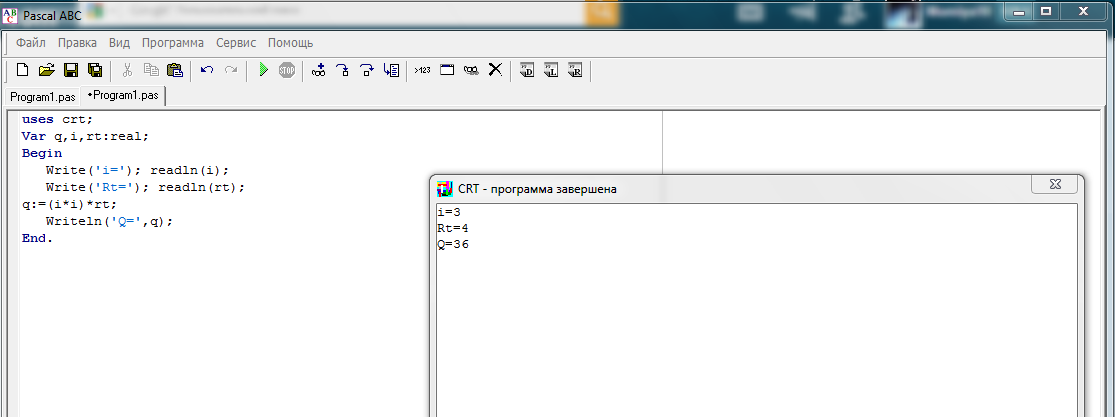Click the STOP program icon
Screen dimensions: 1115x417
point(287,70)
